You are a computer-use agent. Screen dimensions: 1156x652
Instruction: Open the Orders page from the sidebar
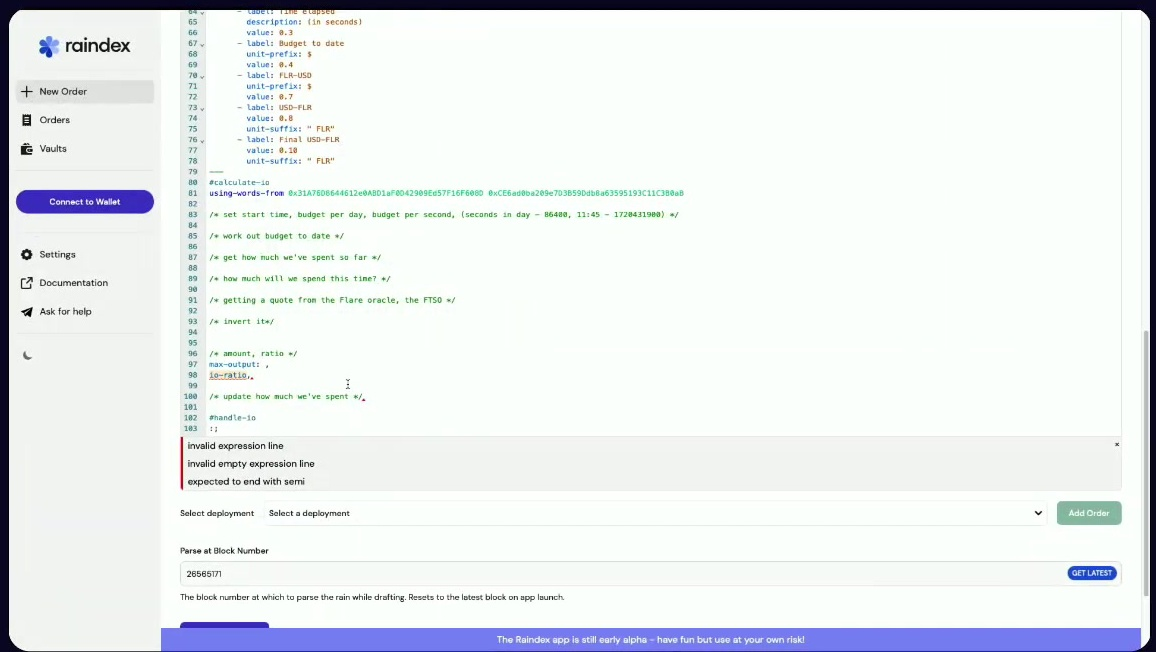pos(55,120)
